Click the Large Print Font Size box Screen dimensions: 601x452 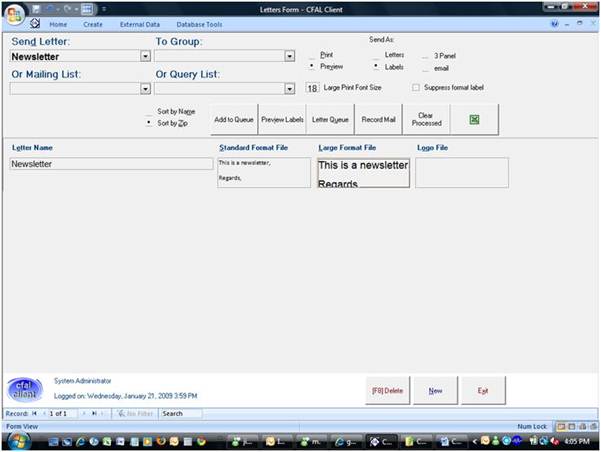click(312, 89)
